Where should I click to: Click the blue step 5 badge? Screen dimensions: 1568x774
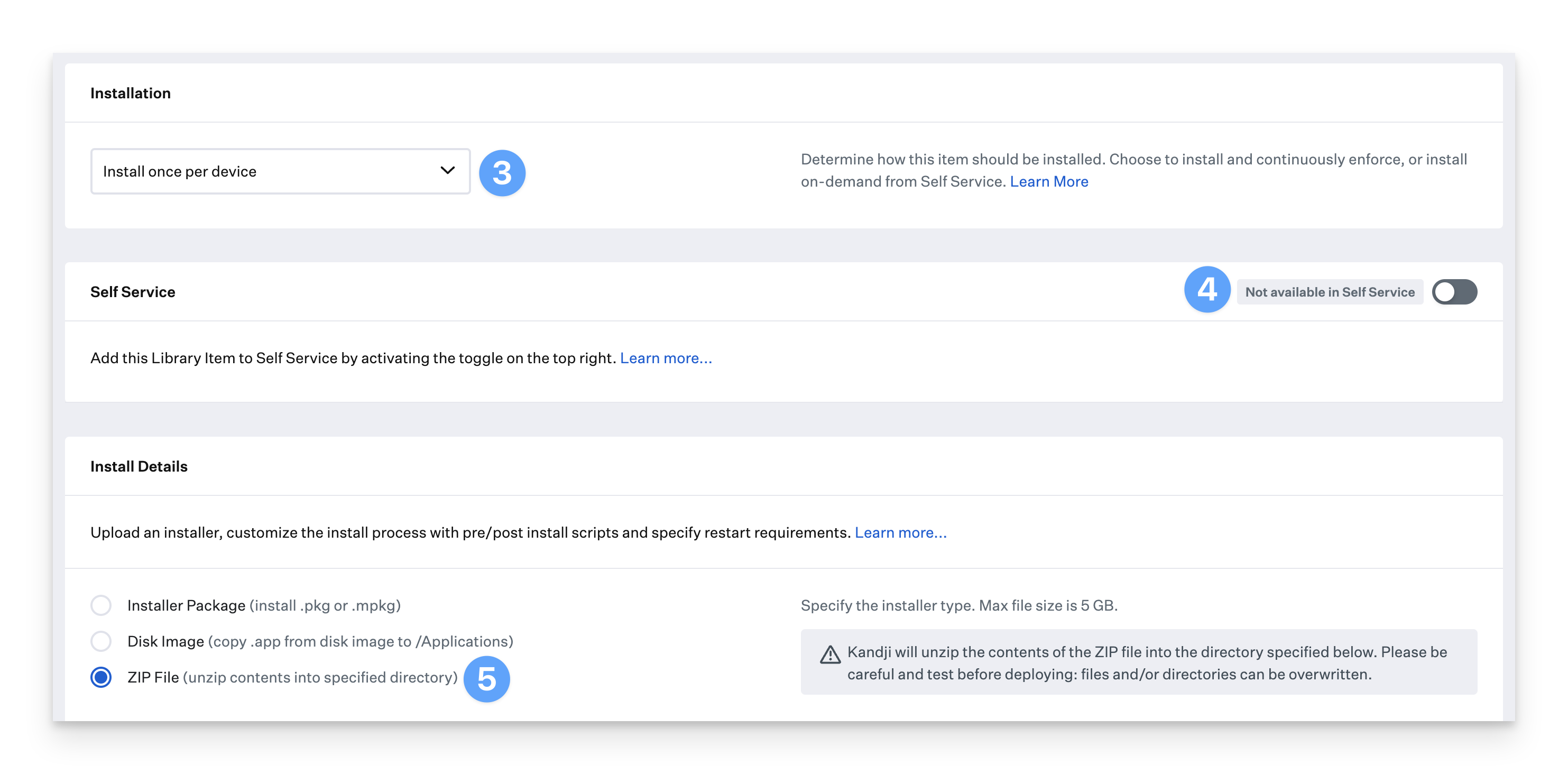pos(486,678)
